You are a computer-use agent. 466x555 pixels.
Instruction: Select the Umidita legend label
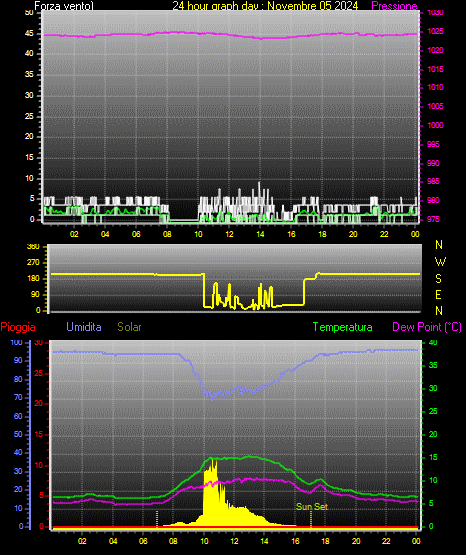coord(84,327)
